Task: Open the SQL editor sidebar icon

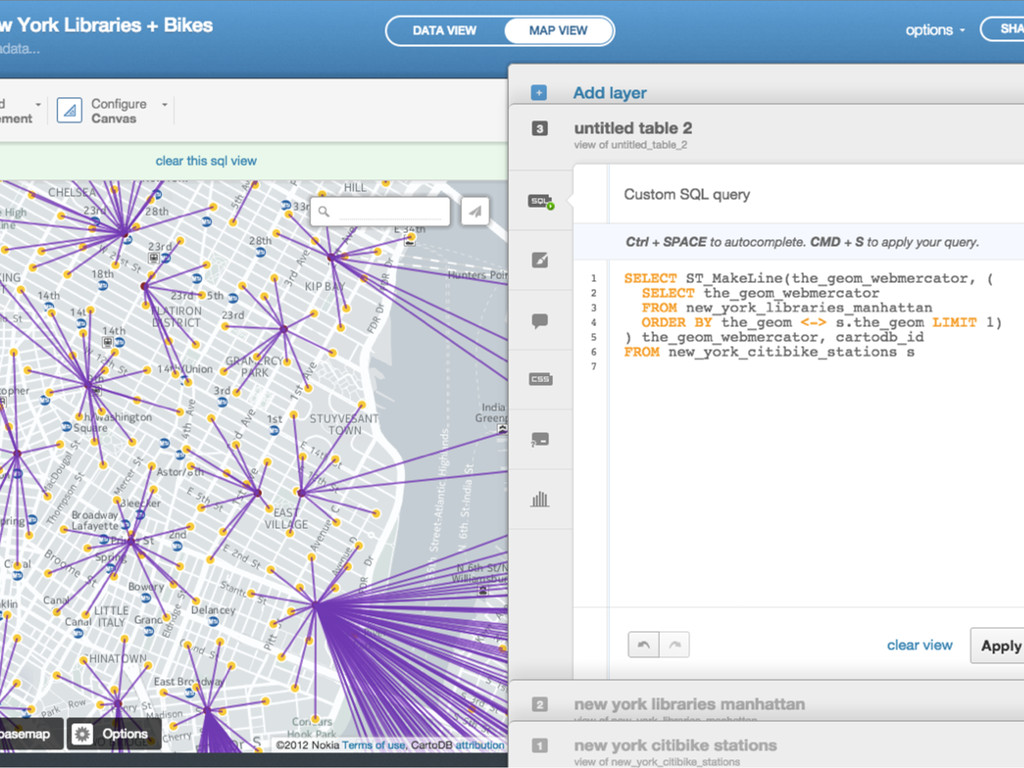Action: coord(541,201)
